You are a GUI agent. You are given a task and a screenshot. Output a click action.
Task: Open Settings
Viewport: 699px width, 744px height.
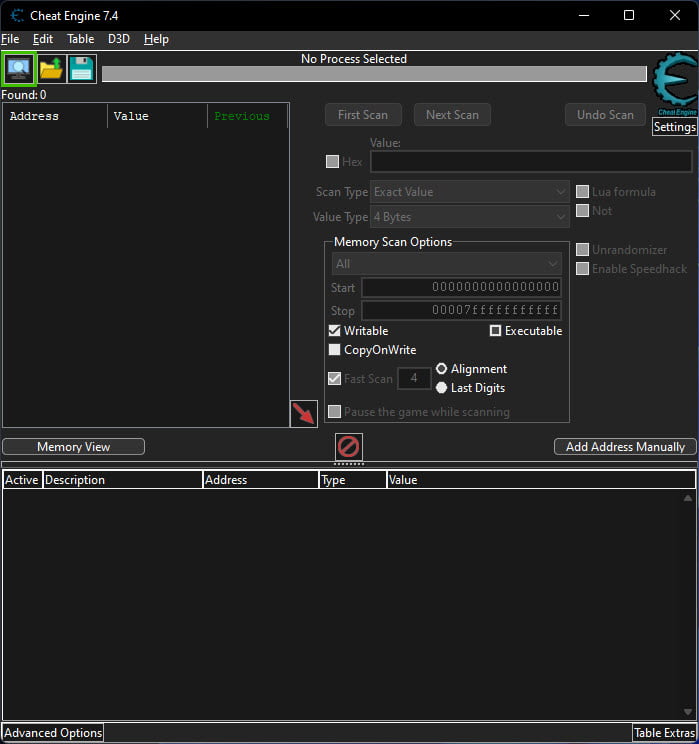point(674,127)
